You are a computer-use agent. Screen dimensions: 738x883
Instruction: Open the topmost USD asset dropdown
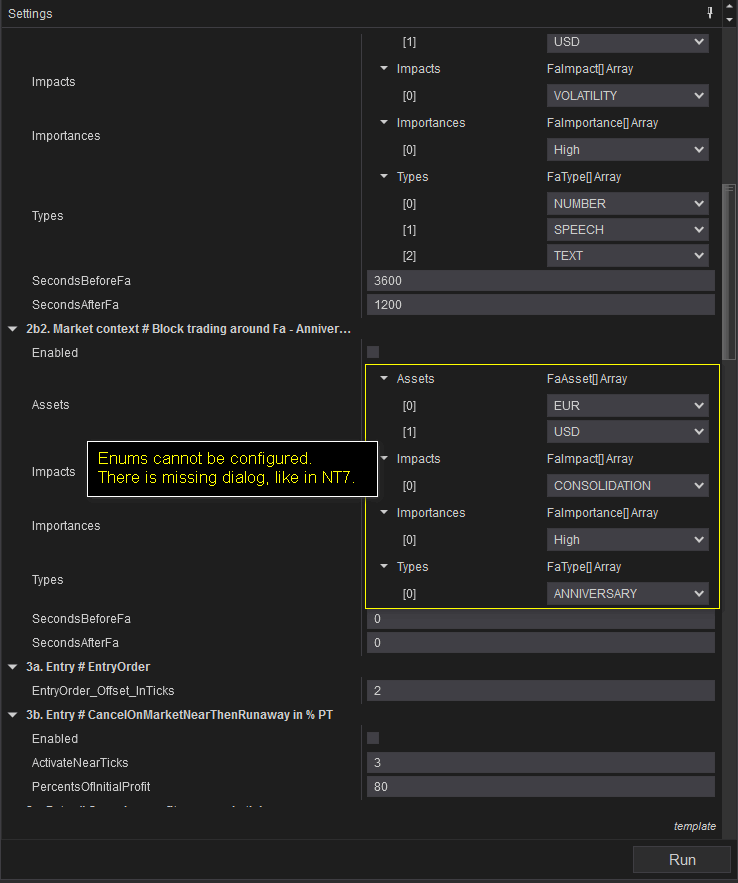click(x=627, y=42)
